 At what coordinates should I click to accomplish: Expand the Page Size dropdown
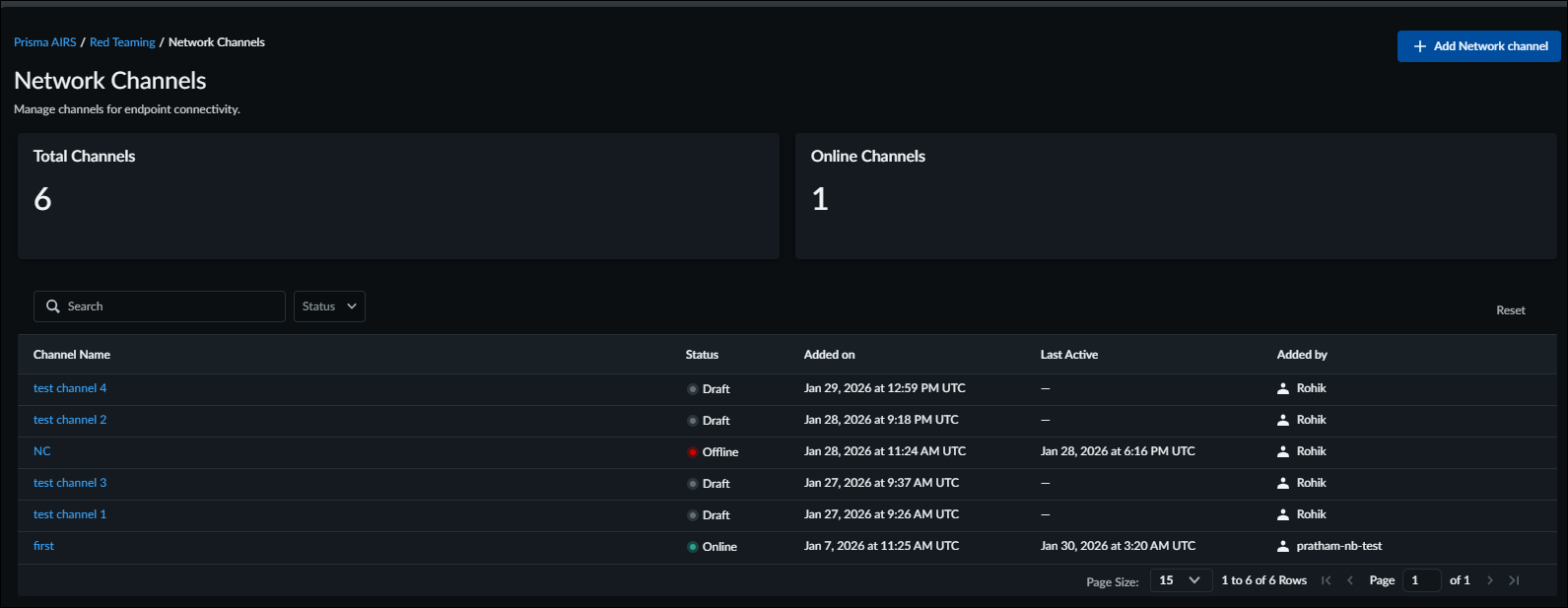(x=1180, y=580)
